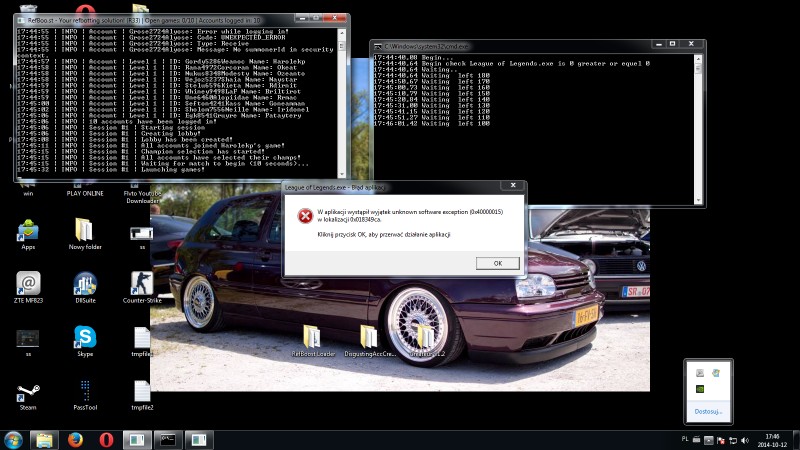Screen dimensions: 800x450
Task: Click the unknown software exception message text
Action: point(410,215)
